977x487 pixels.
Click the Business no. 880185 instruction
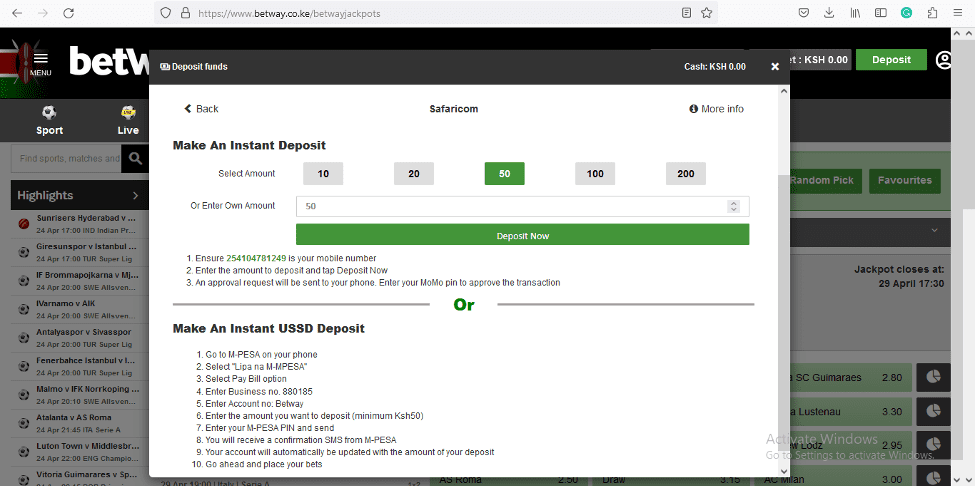click(x=259, y=392)
